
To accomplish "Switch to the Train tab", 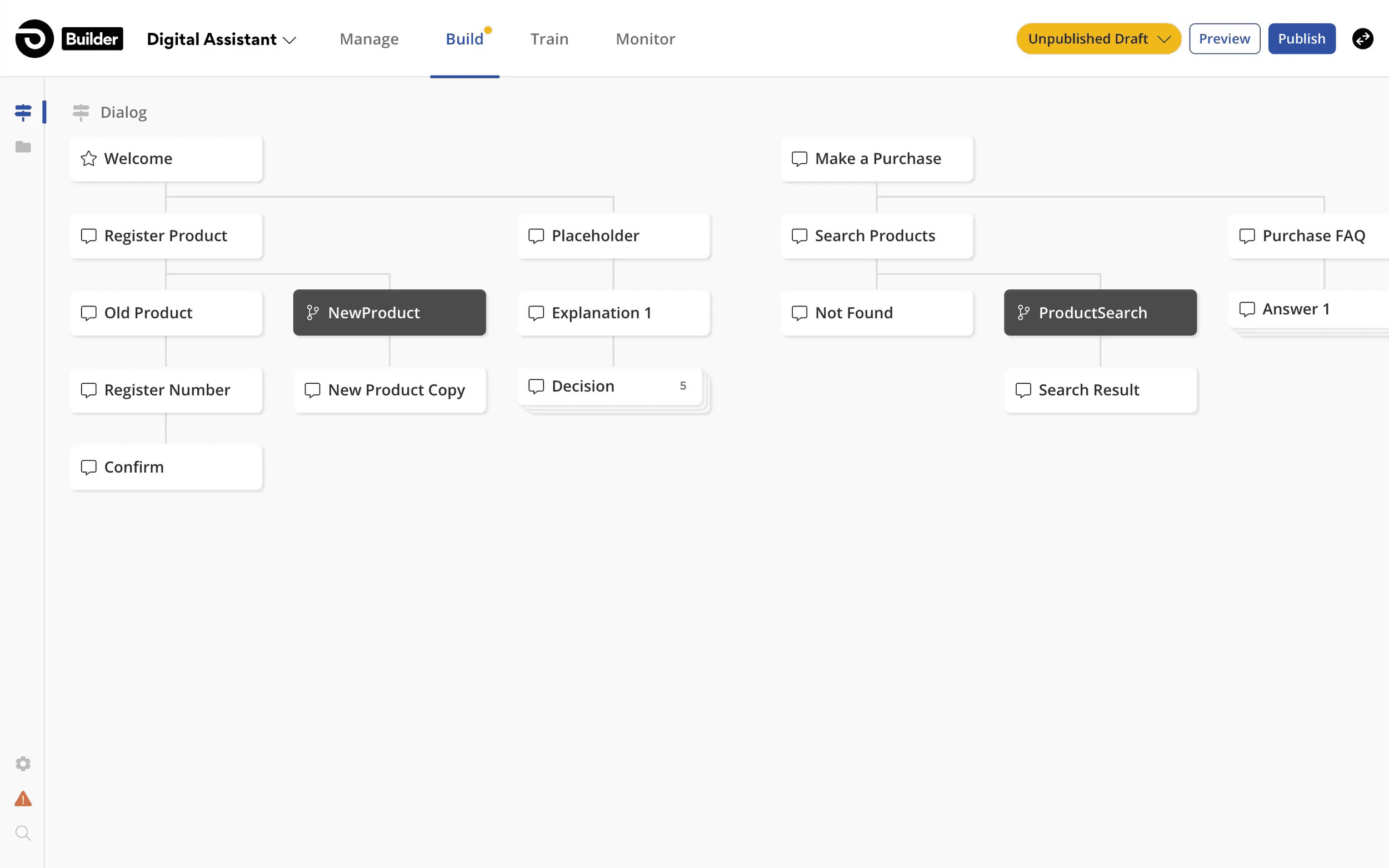I will 549,39.
